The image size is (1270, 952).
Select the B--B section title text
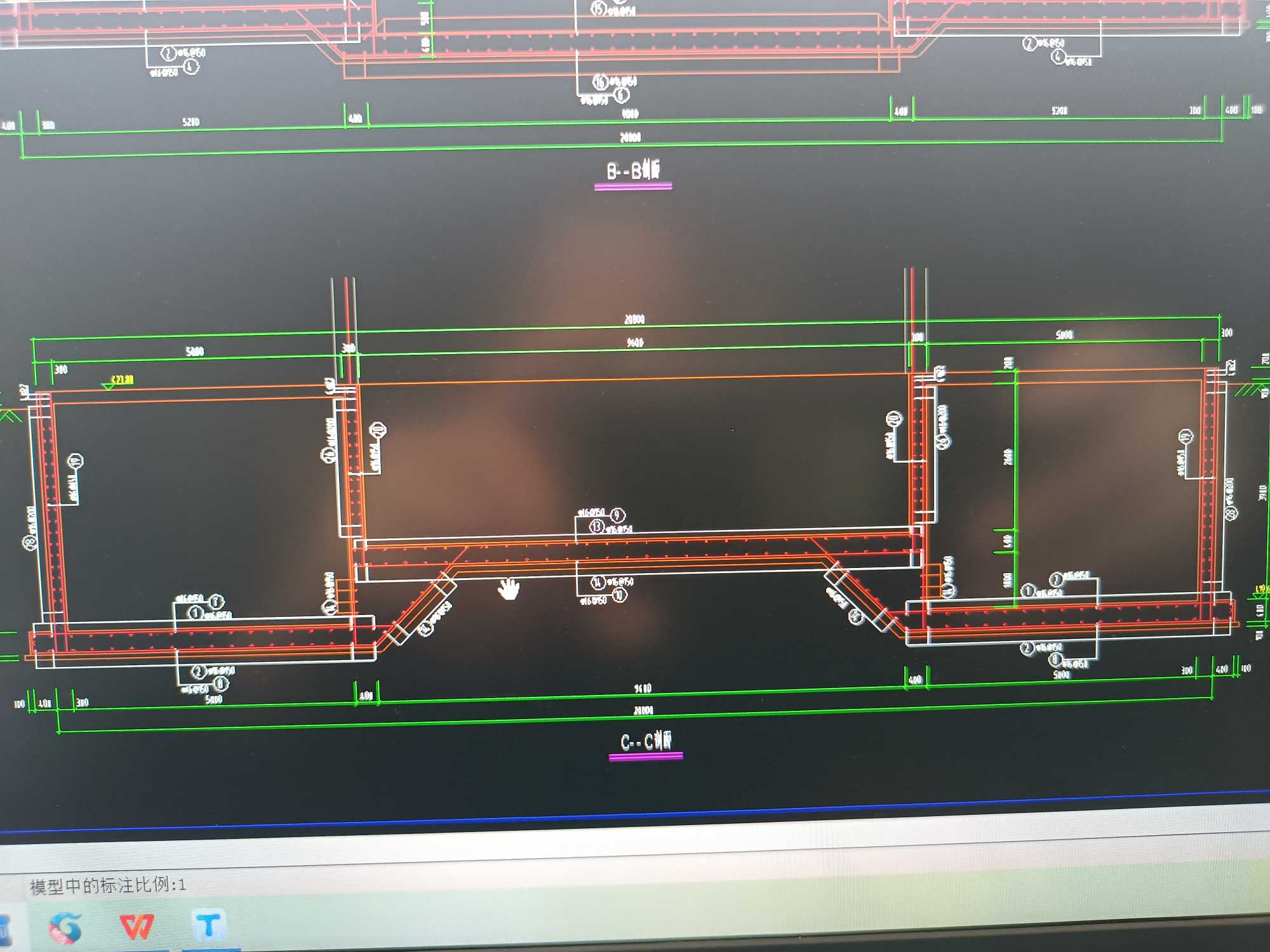[633, 170]
